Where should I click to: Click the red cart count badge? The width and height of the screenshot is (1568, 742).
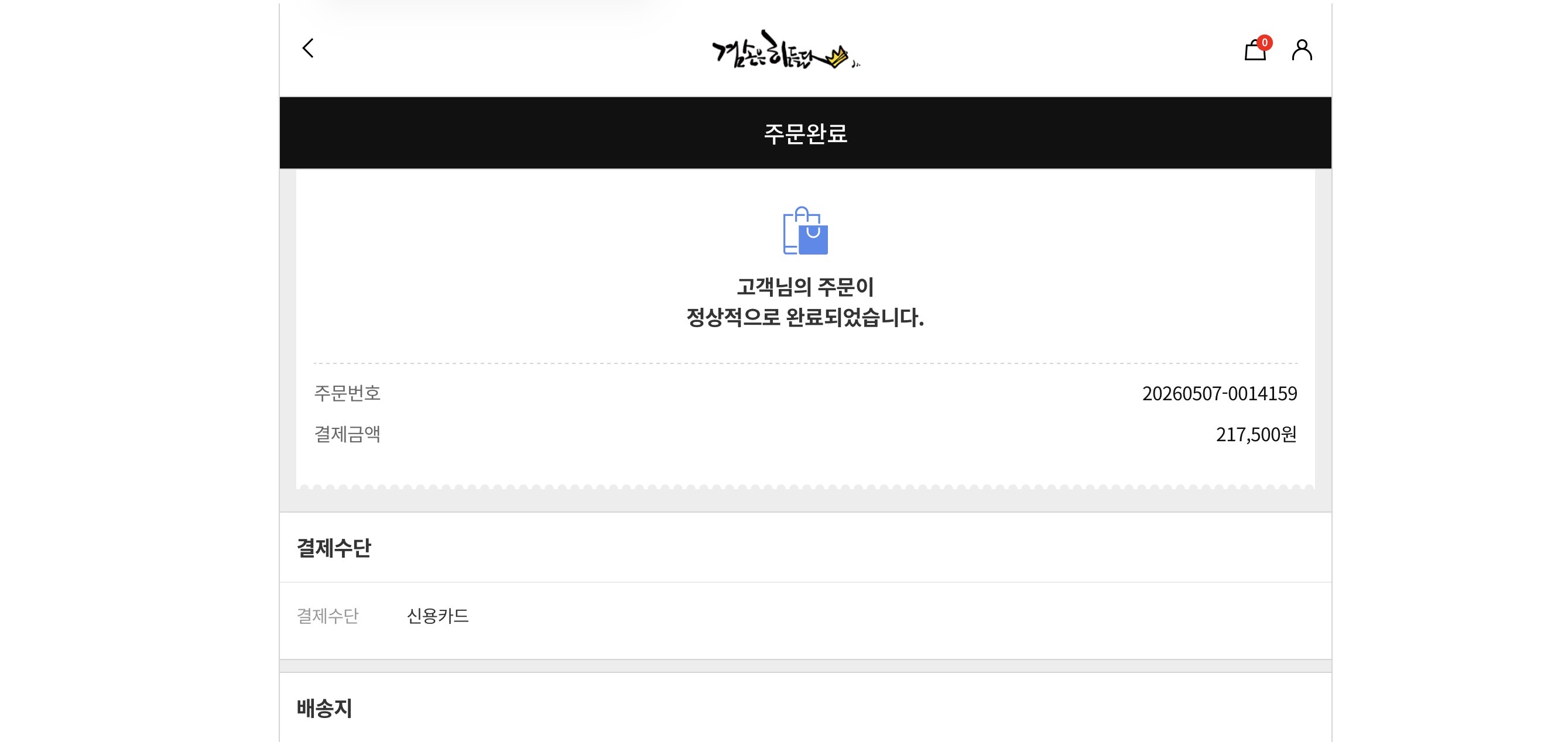click(1264, 43)
